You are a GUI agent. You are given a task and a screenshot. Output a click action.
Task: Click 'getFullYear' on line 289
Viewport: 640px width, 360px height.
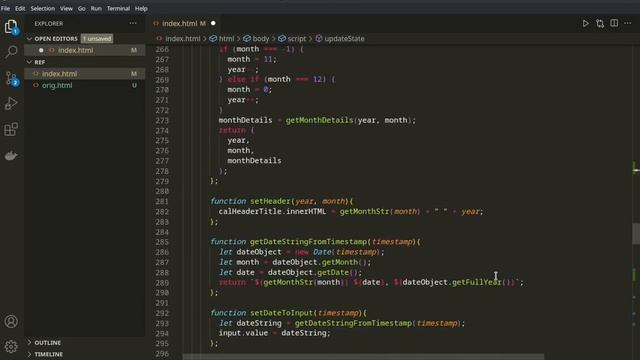point(477,282)
